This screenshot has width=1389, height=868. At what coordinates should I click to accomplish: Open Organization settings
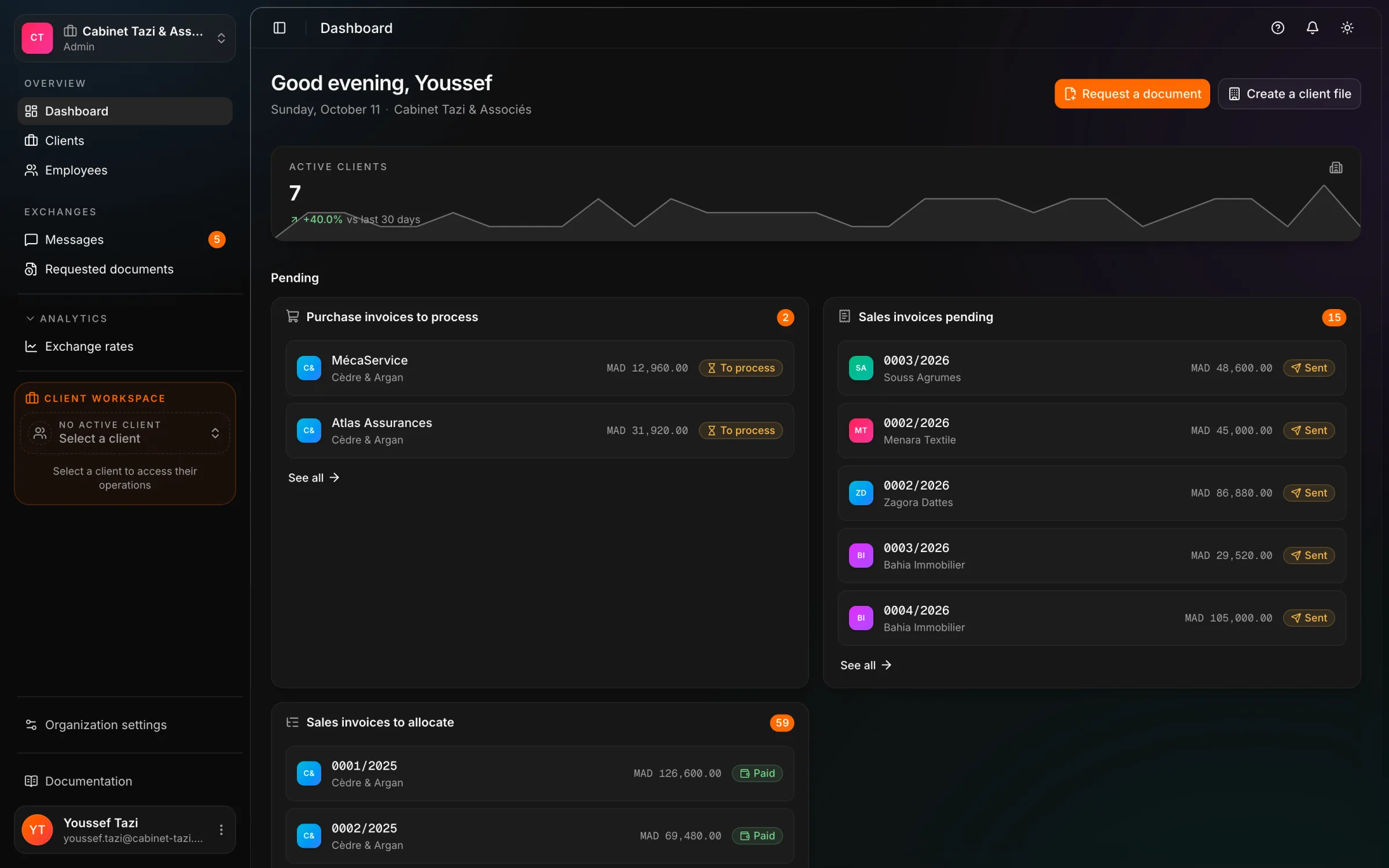pos(125,724)
